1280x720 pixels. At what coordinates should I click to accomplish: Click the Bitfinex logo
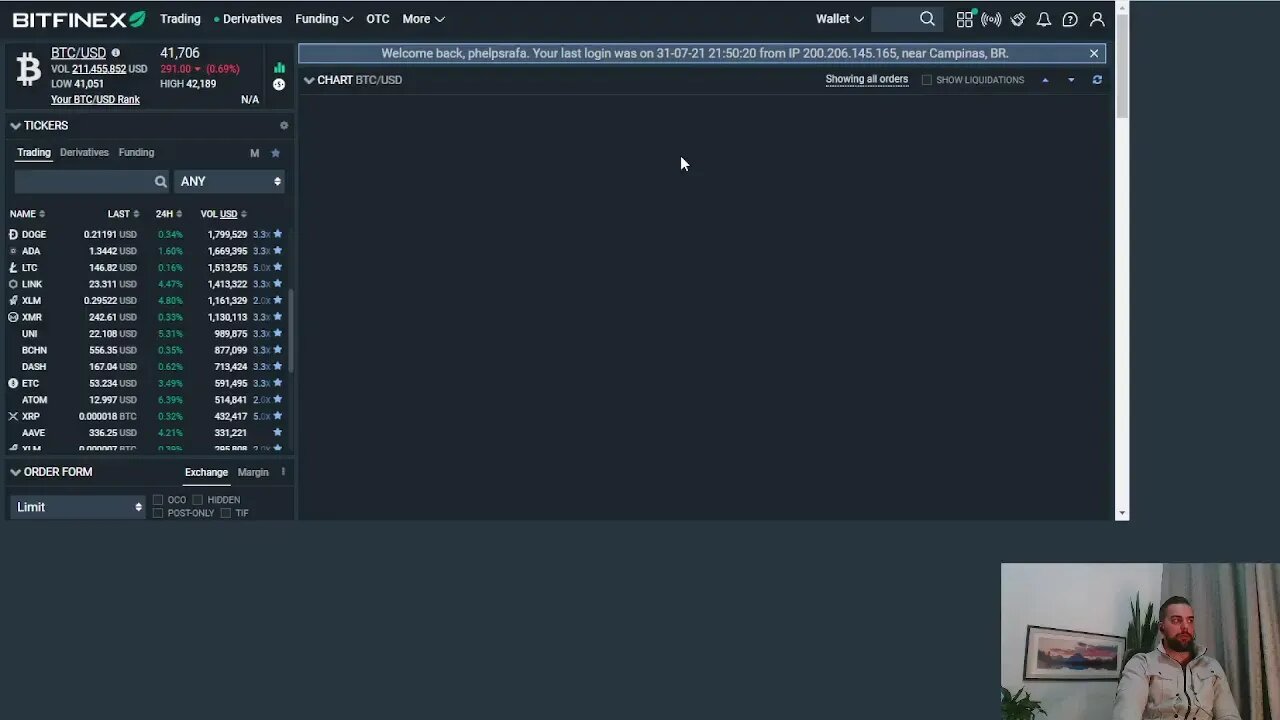point(79,19)
